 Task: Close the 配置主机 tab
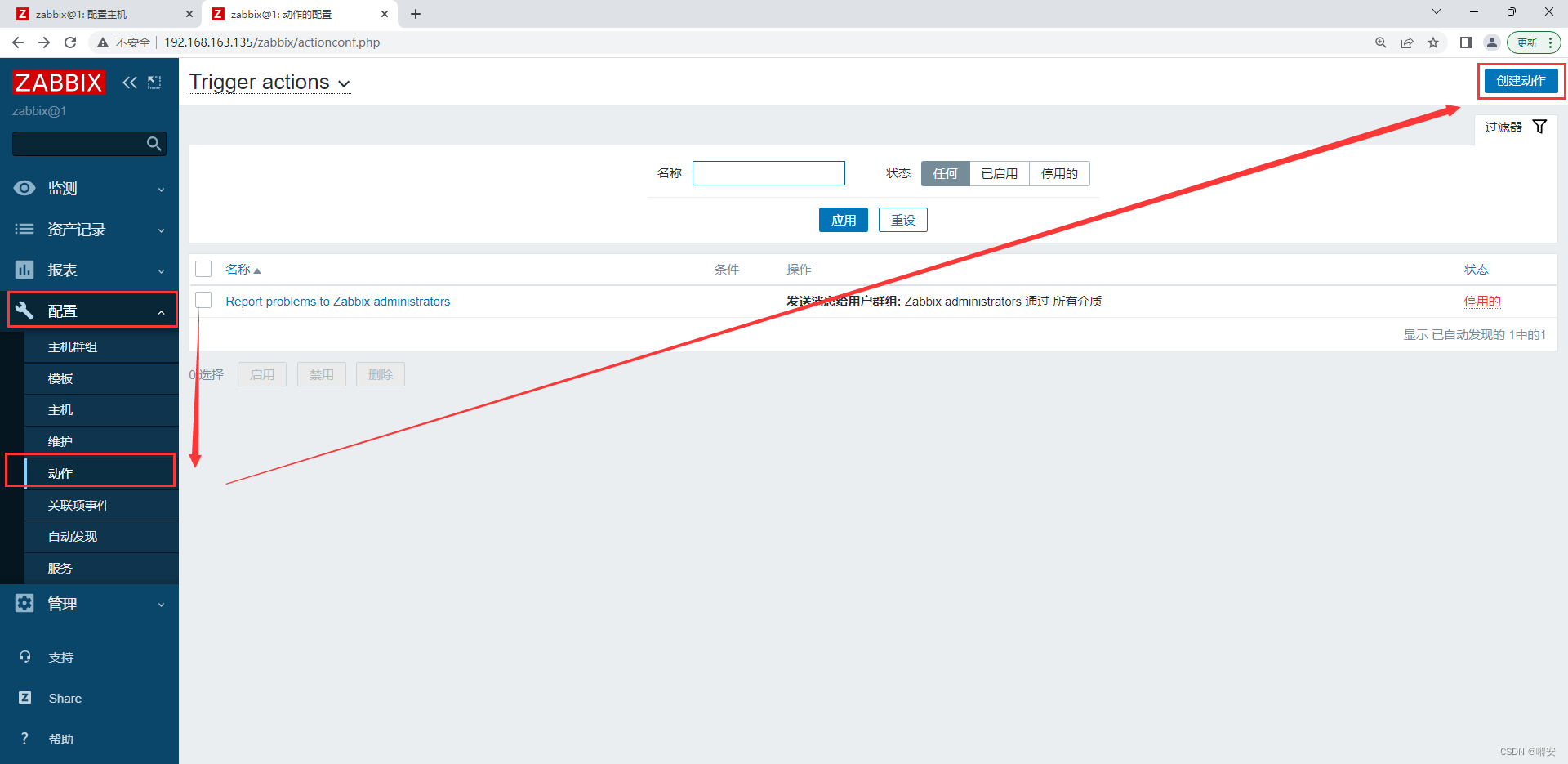pos(189,14)
